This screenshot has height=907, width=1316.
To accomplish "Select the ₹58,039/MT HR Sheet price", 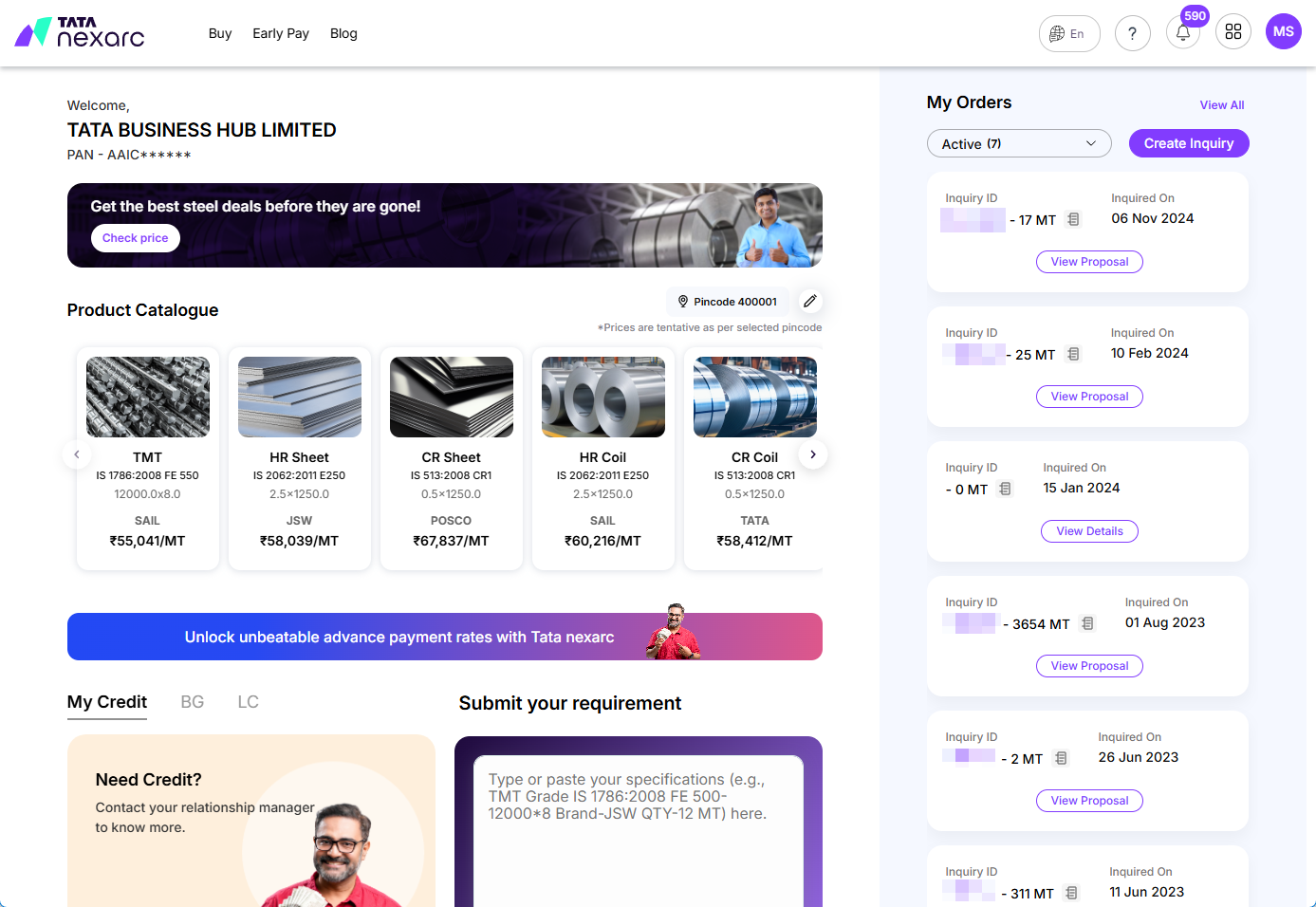I will pos(299,541).
